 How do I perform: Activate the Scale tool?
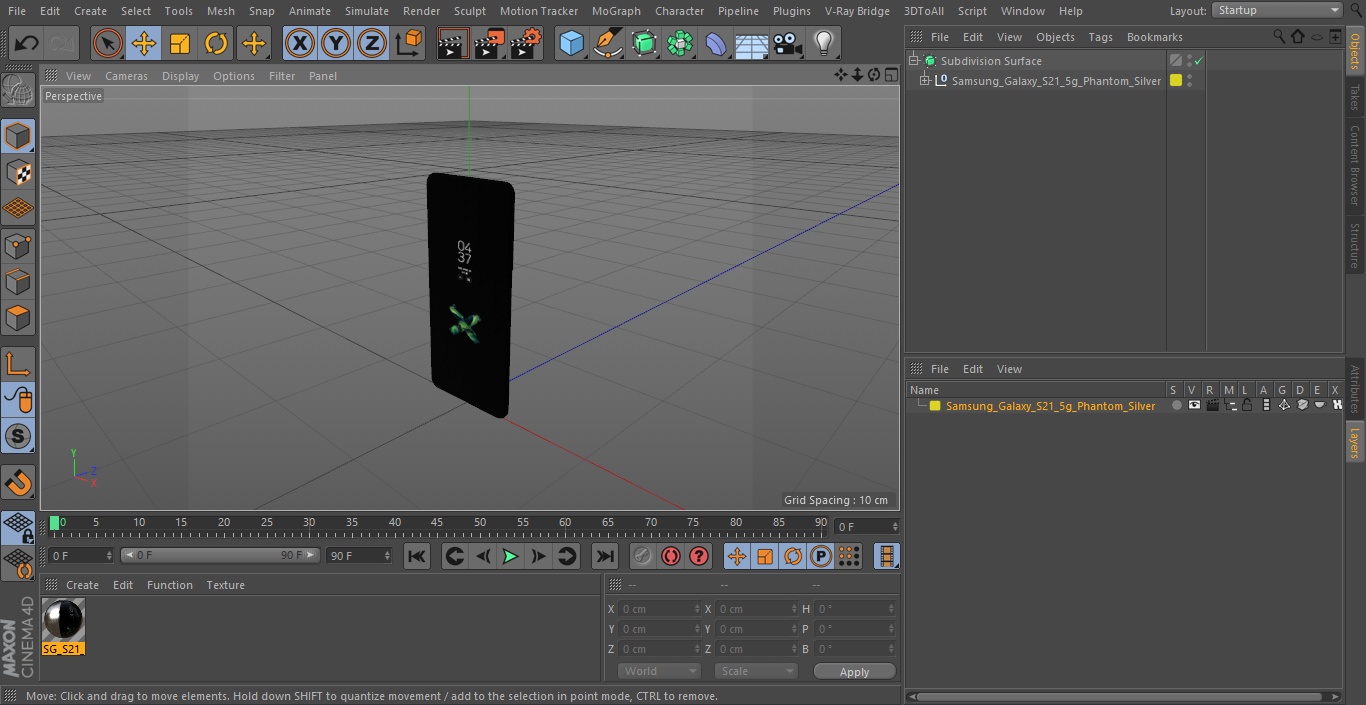coord(180,43)
